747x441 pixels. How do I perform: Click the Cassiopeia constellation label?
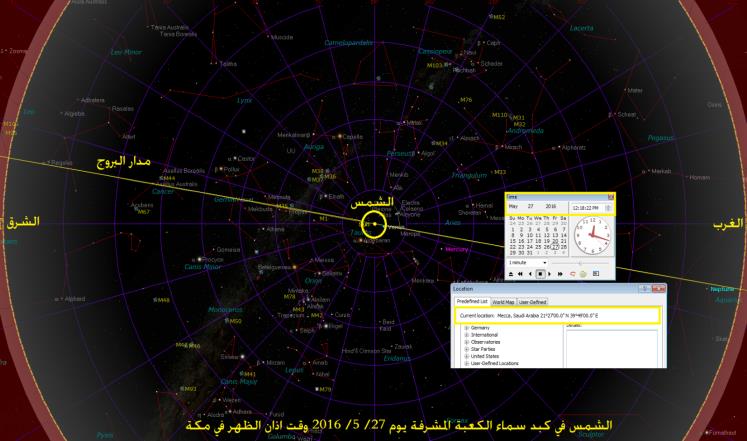coord(435,51)
